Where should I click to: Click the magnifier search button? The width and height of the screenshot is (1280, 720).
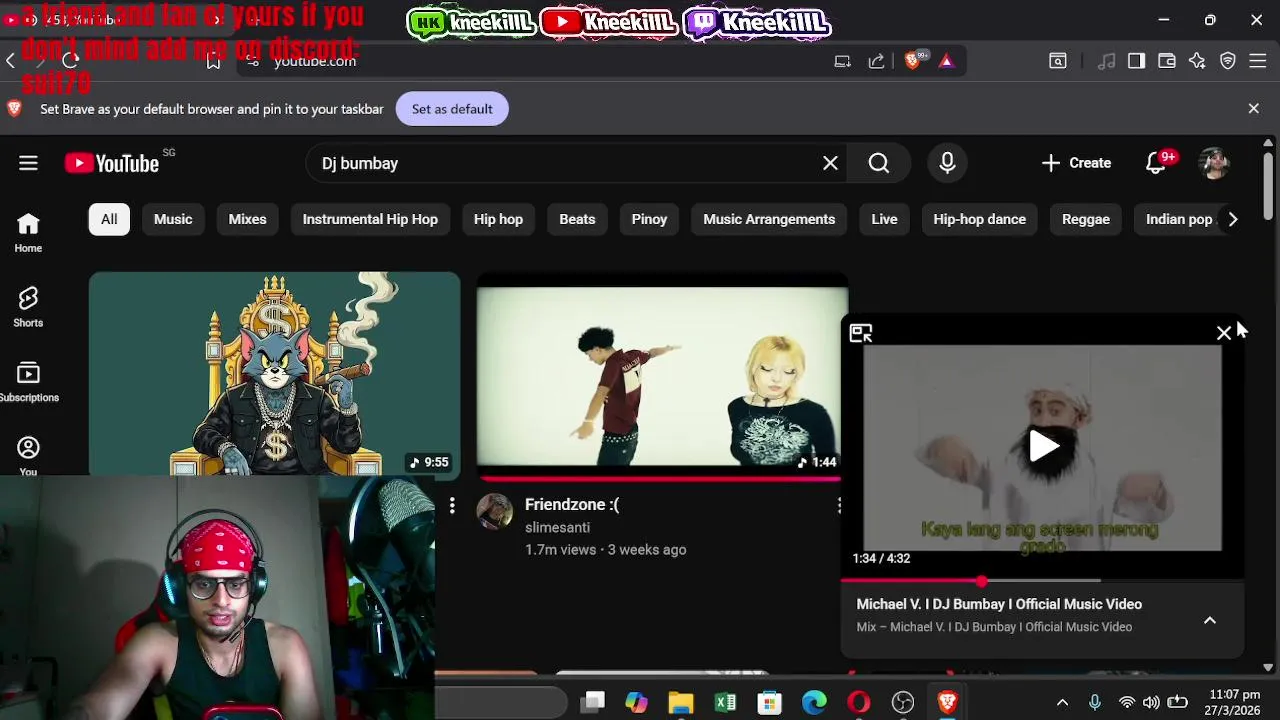coord(879,163)
